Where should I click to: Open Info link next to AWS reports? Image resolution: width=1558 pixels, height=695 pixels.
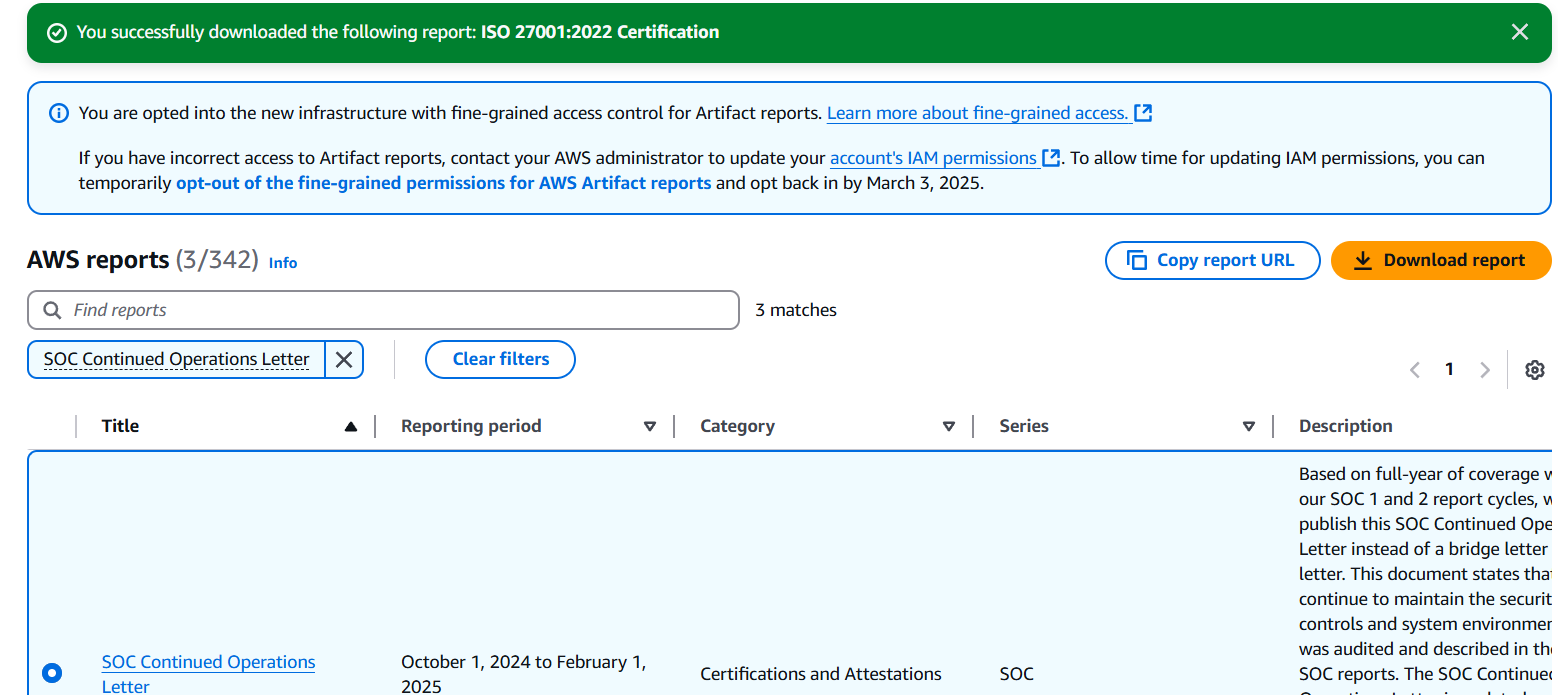[x=283, y=262]
